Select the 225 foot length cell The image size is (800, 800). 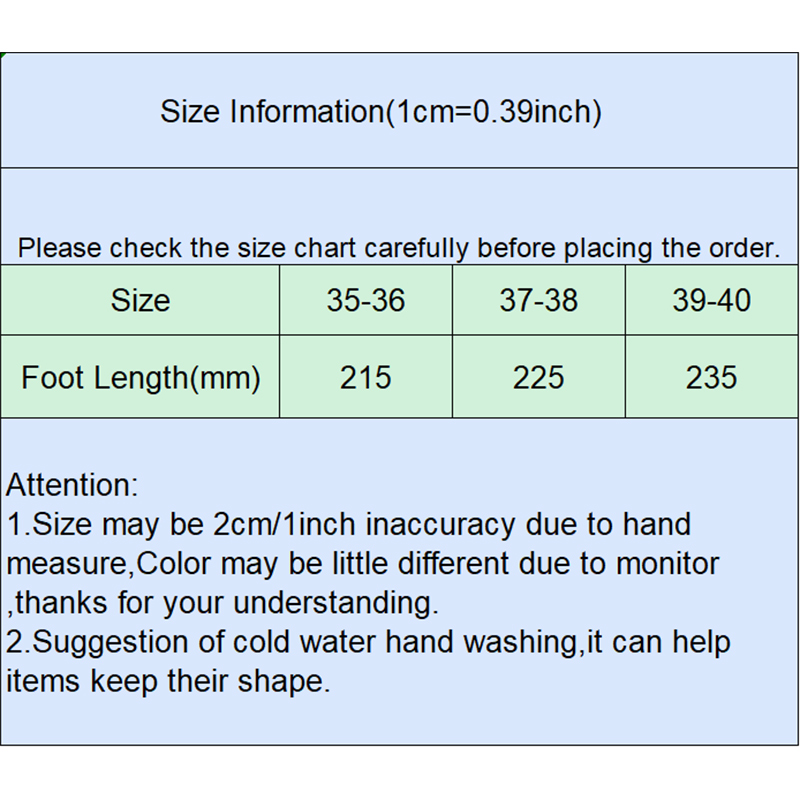tap(539, 377)
